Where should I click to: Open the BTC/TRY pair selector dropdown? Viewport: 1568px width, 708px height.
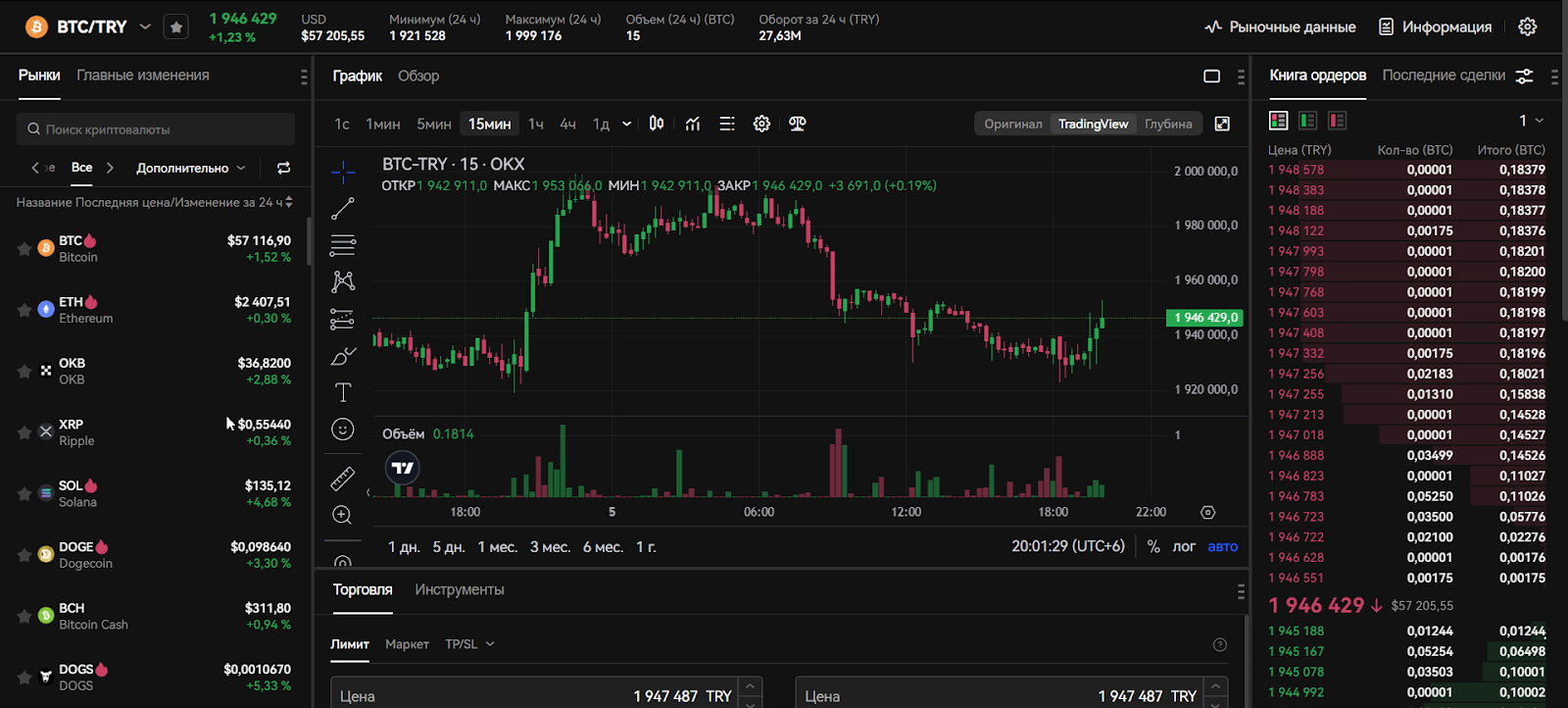[x=145, y=26]
